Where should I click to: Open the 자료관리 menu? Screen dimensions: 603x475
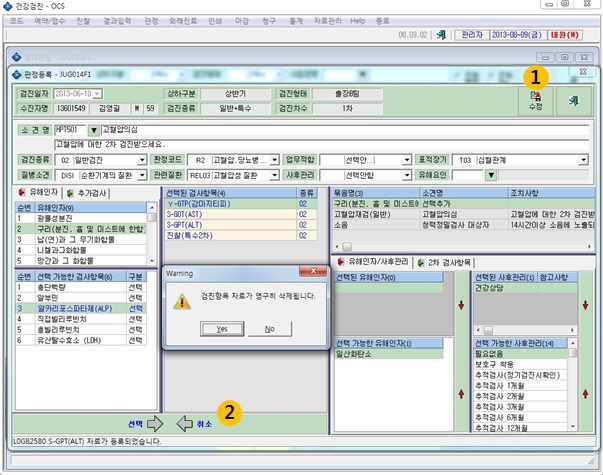(x=327, y=21)
